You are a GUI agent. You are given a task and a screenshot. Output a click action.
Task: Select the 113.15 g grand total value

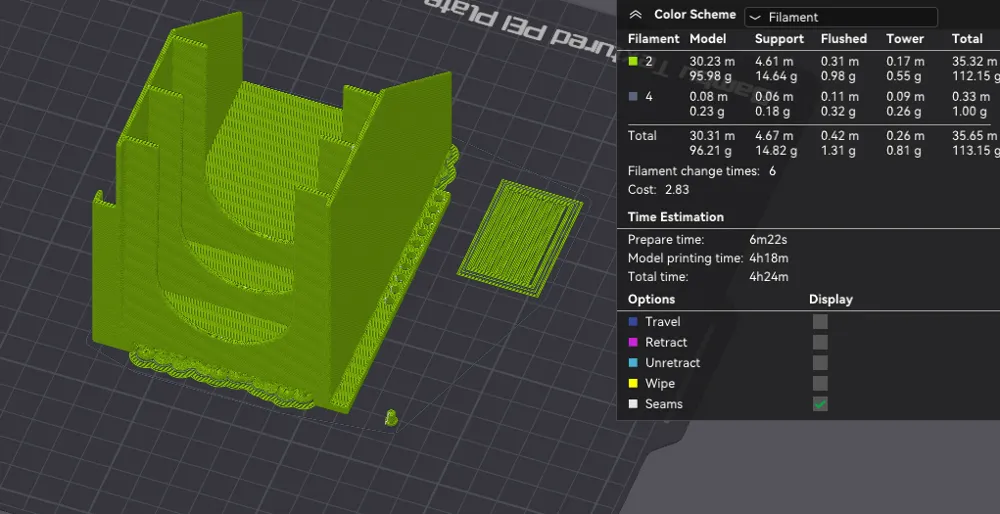[976, 151]
